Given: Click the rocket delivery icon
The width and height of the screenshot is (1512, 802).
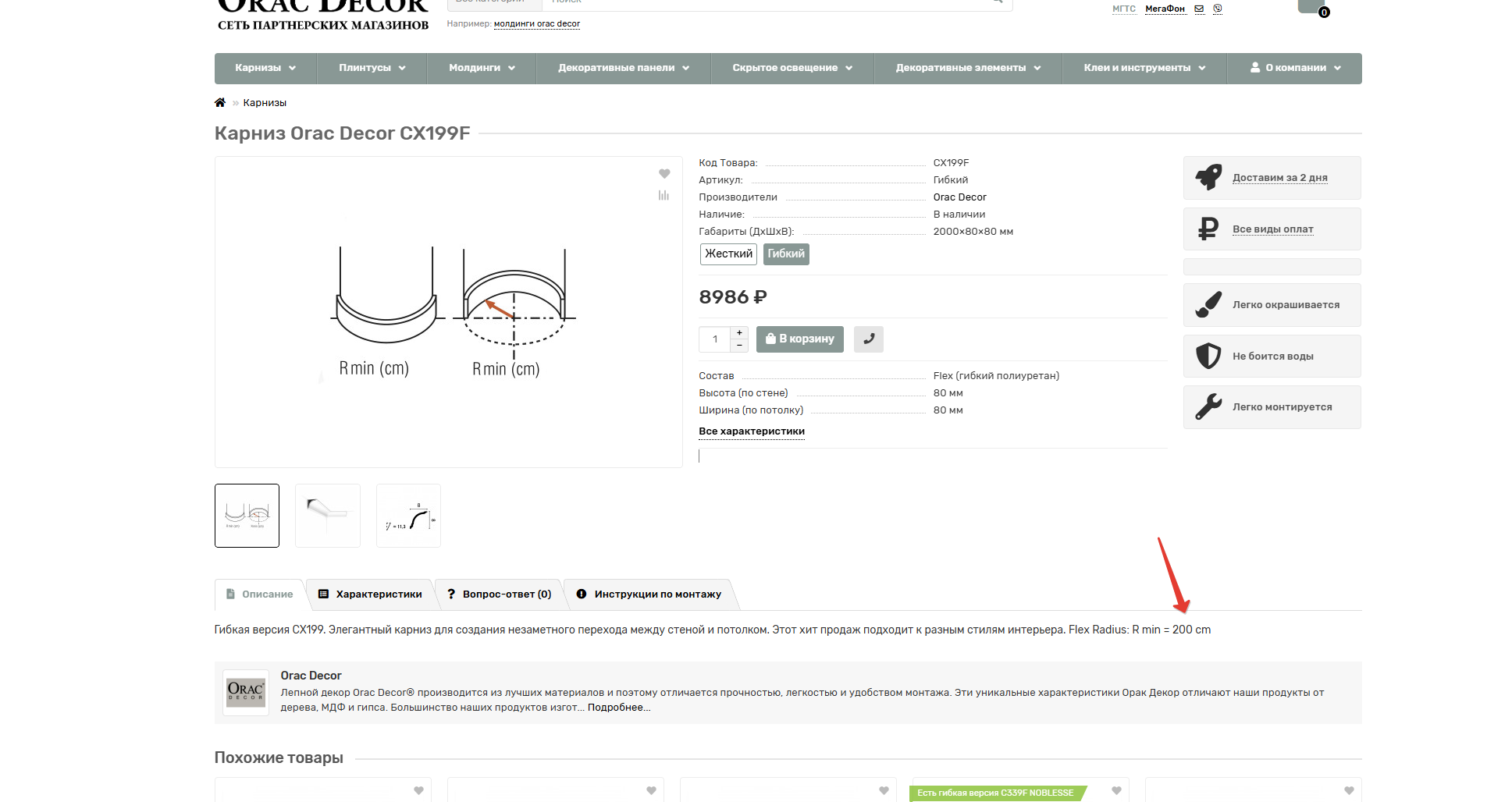Looking at the screenshot, I should pyautogui.click(x=1208, y=178).
